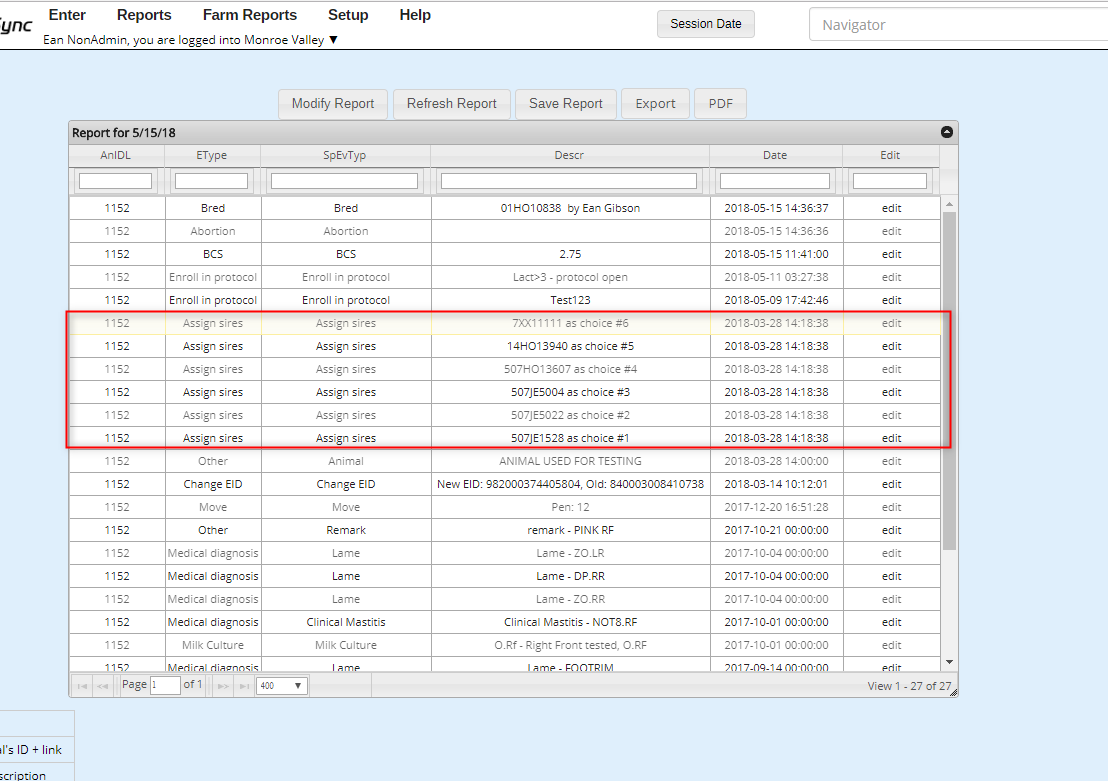Open the Reports menu
This screenshot has width=1108, height=781.
pyautogui.click(x=144, y=15)
